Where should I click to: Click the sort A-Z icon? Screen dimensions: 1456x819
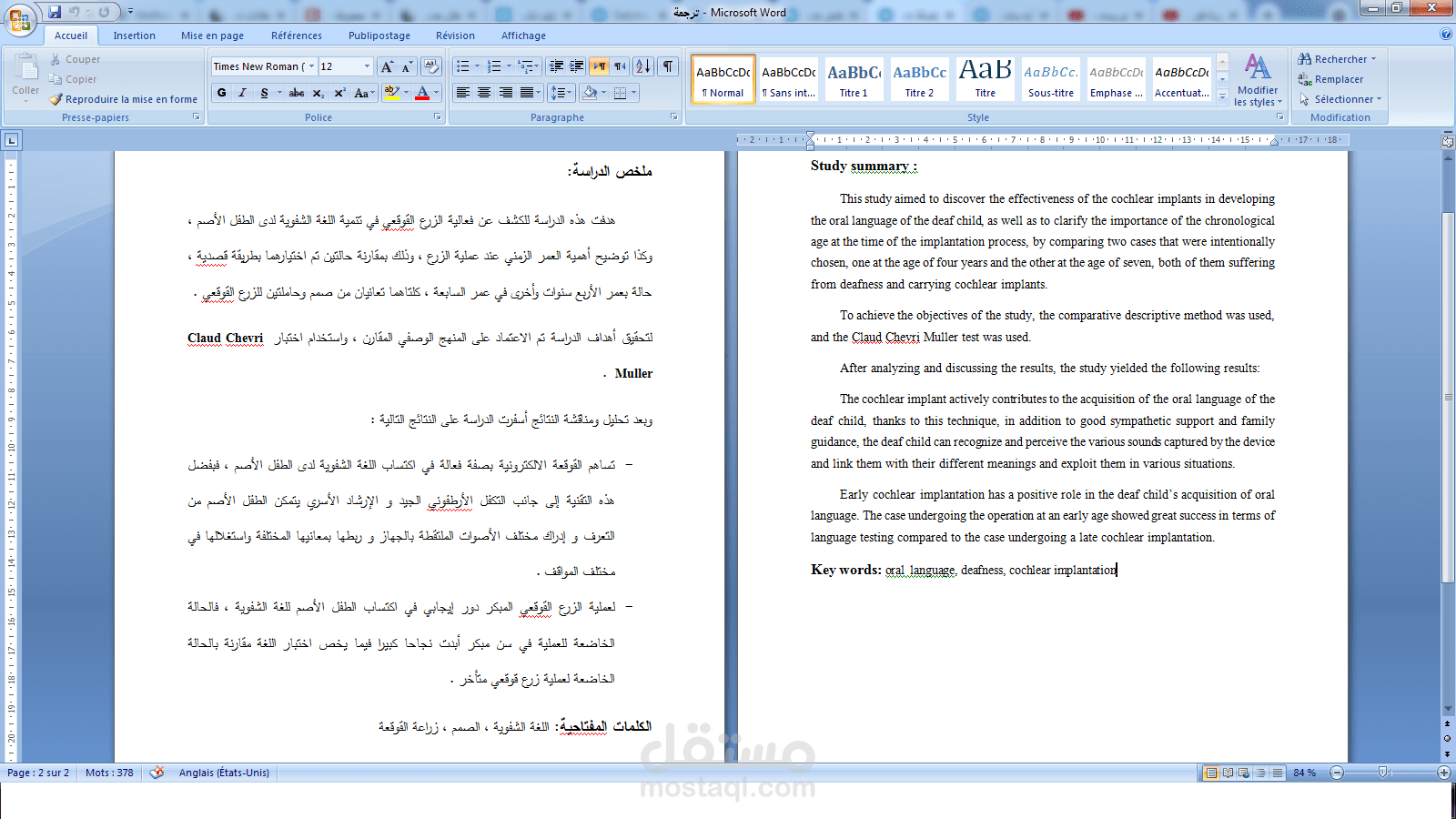click(x=643, y=66)
